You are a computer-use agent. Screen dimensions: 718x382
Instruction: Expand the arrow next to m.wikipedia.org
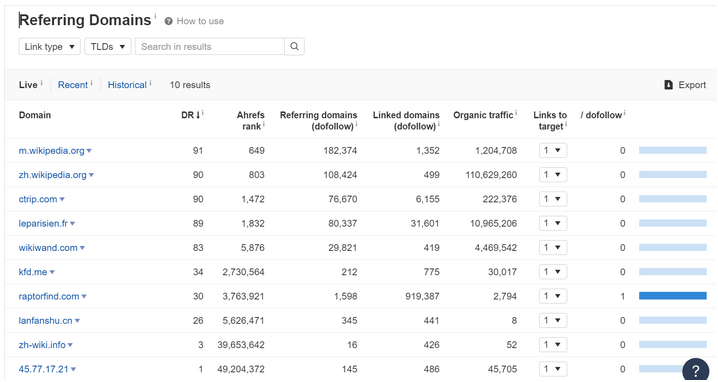point(89,151)
